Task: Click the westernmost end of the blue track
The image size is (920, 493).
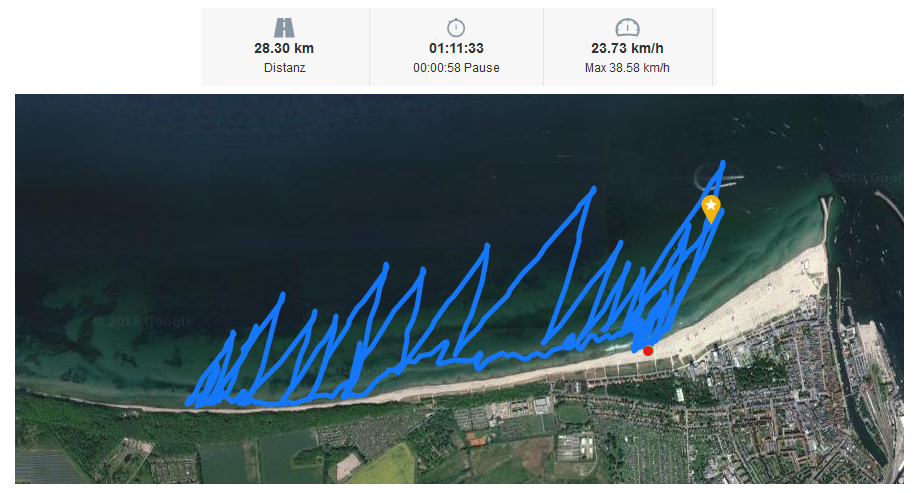Action: click(188, 403)
